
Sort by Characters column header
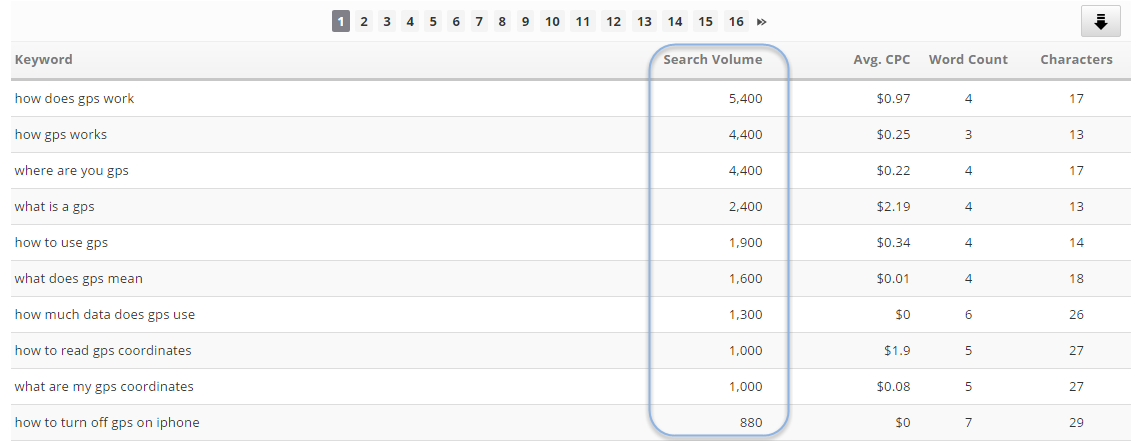pos(1076,59)
